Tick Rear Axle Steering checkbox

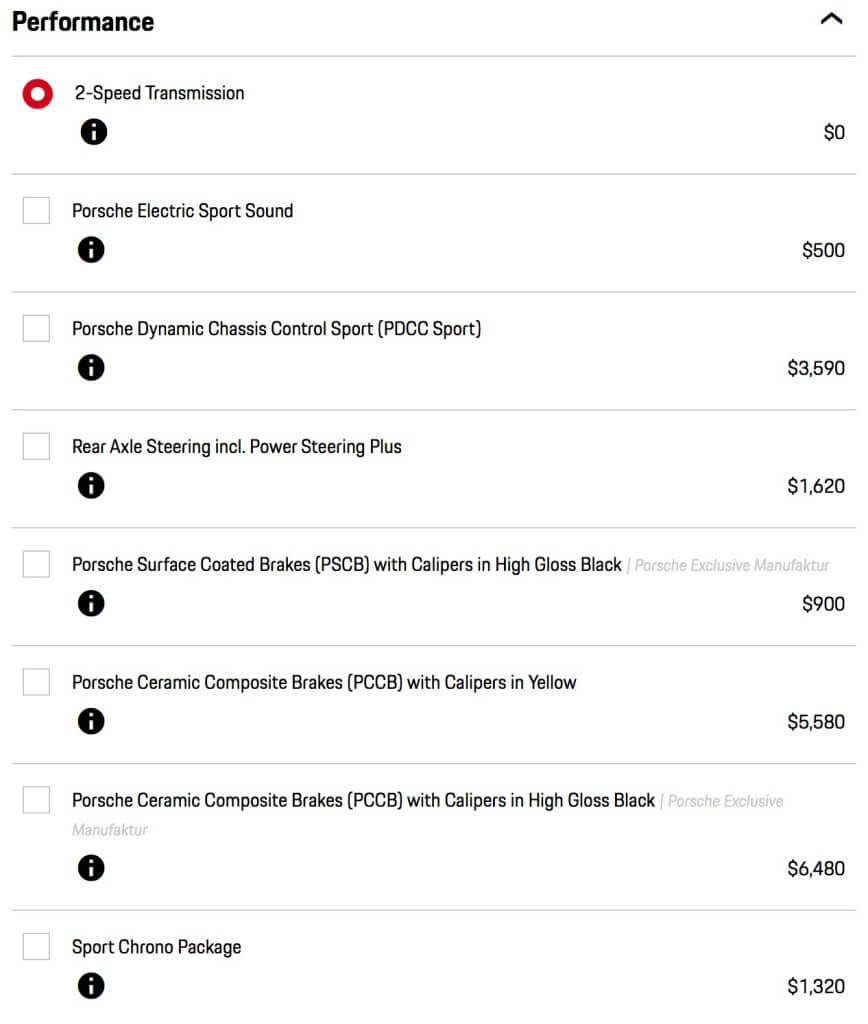pyautogui.click(x=36, y=446)
